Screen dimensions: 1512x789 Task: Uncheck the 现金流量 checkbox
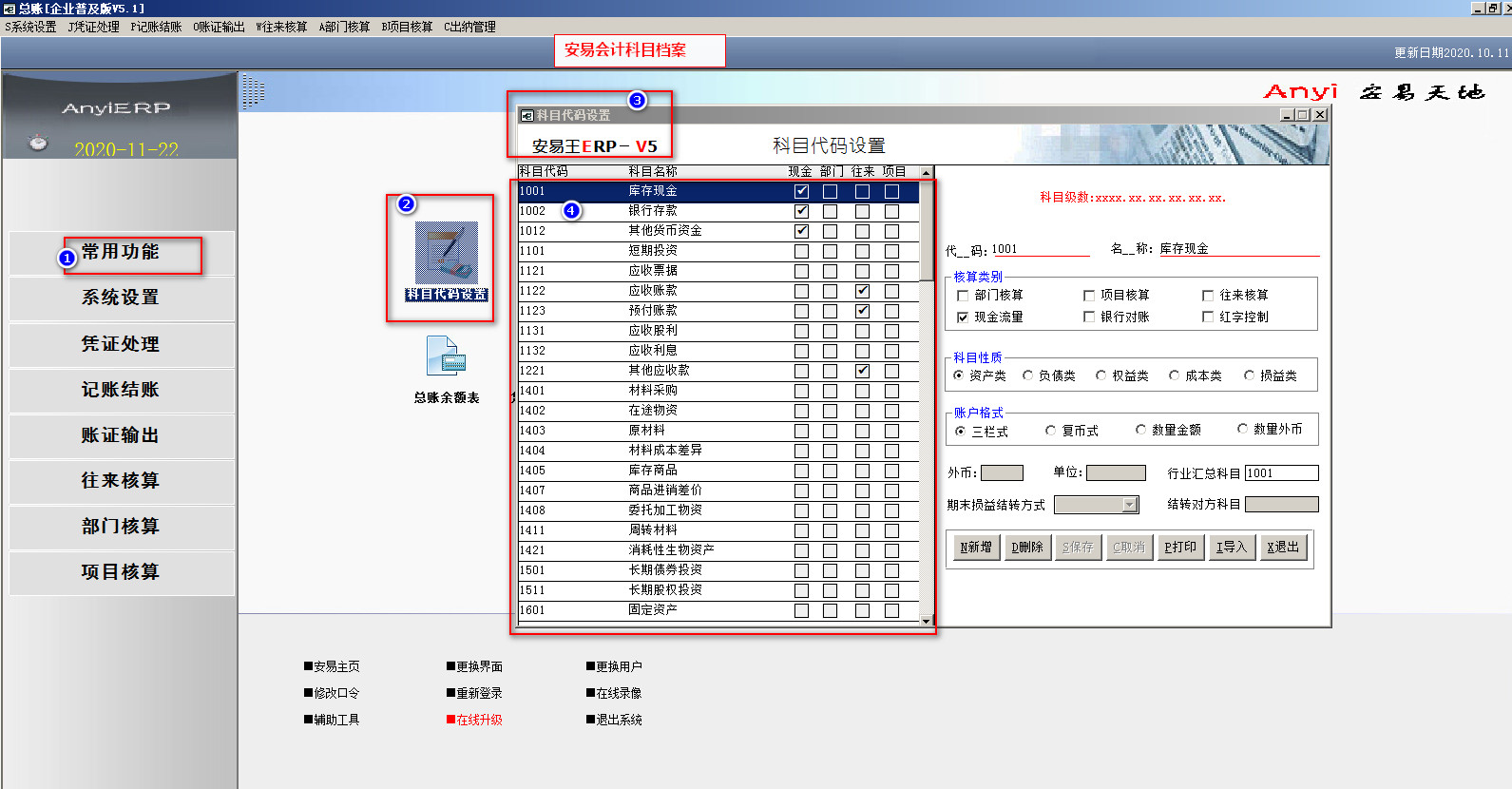point(963,318)
